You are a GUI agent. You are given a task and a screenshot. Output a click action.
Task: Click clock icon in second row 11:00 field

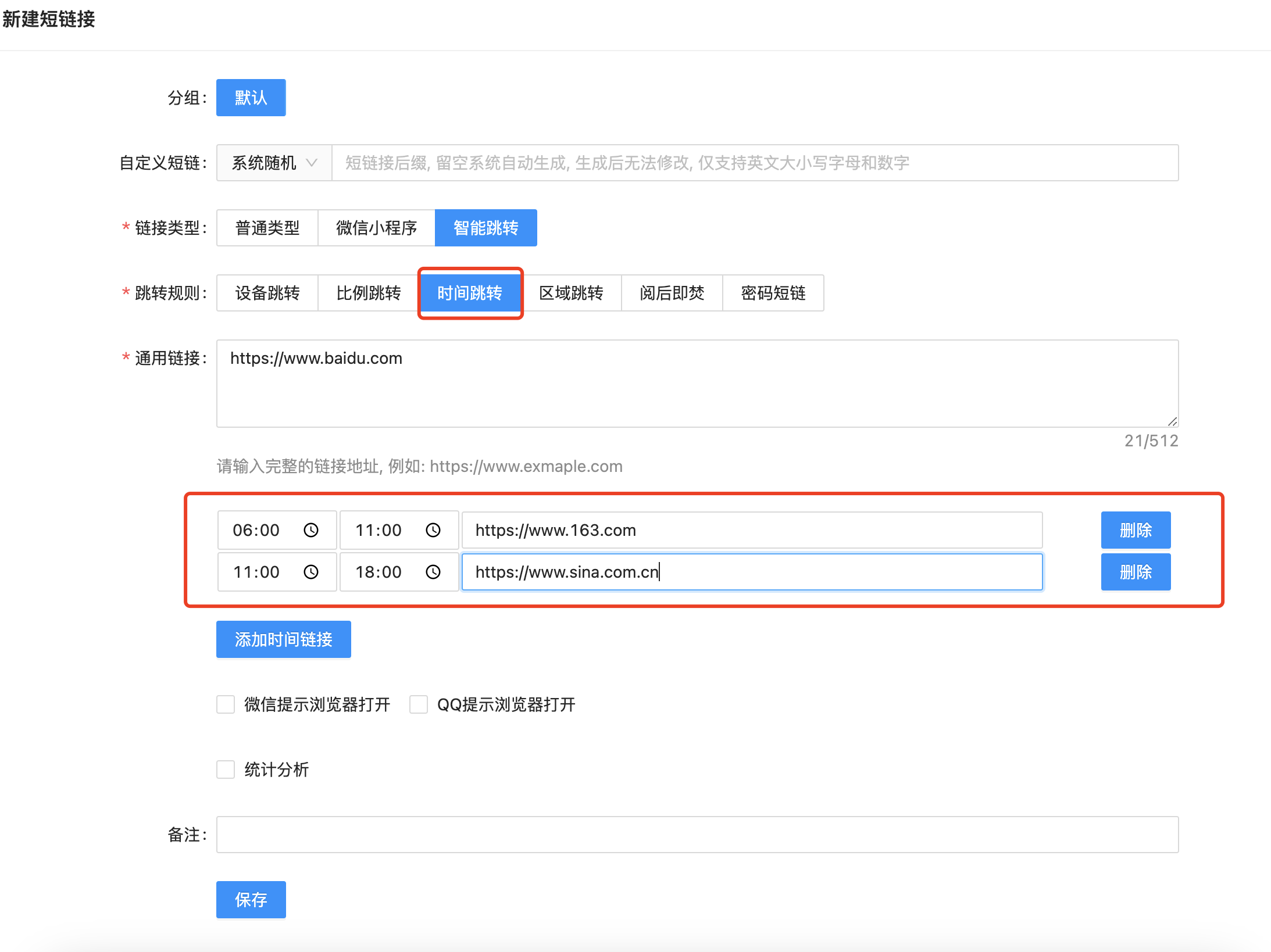point(311,572)
